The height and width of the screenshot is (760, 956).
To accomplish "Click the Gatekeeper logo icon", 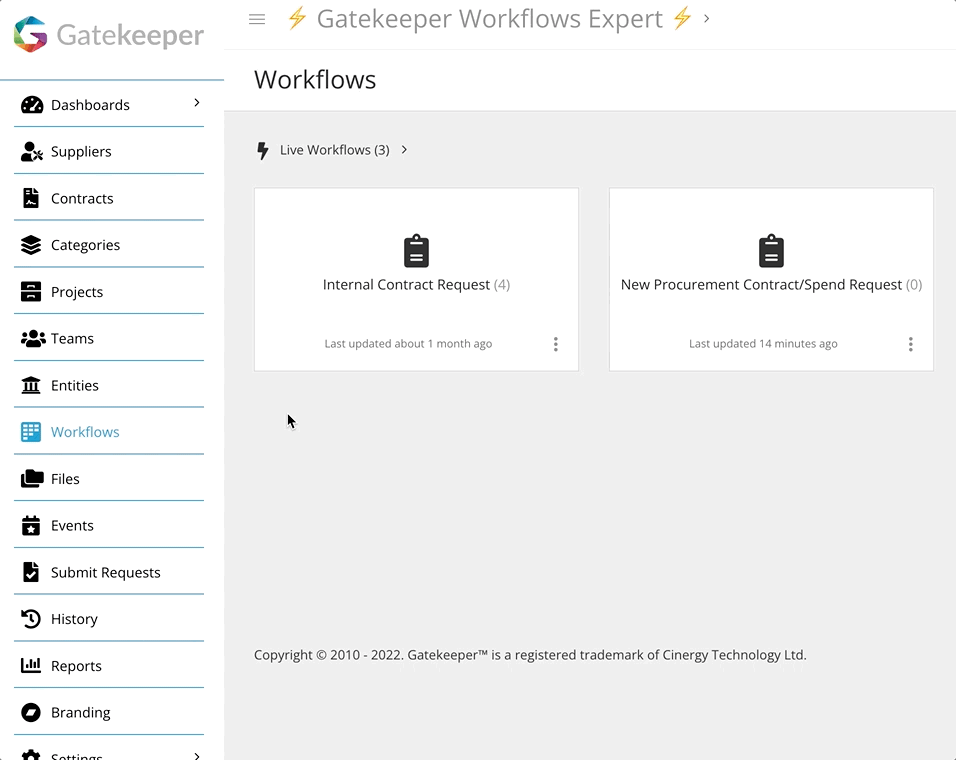I will (x=30, y=34).
